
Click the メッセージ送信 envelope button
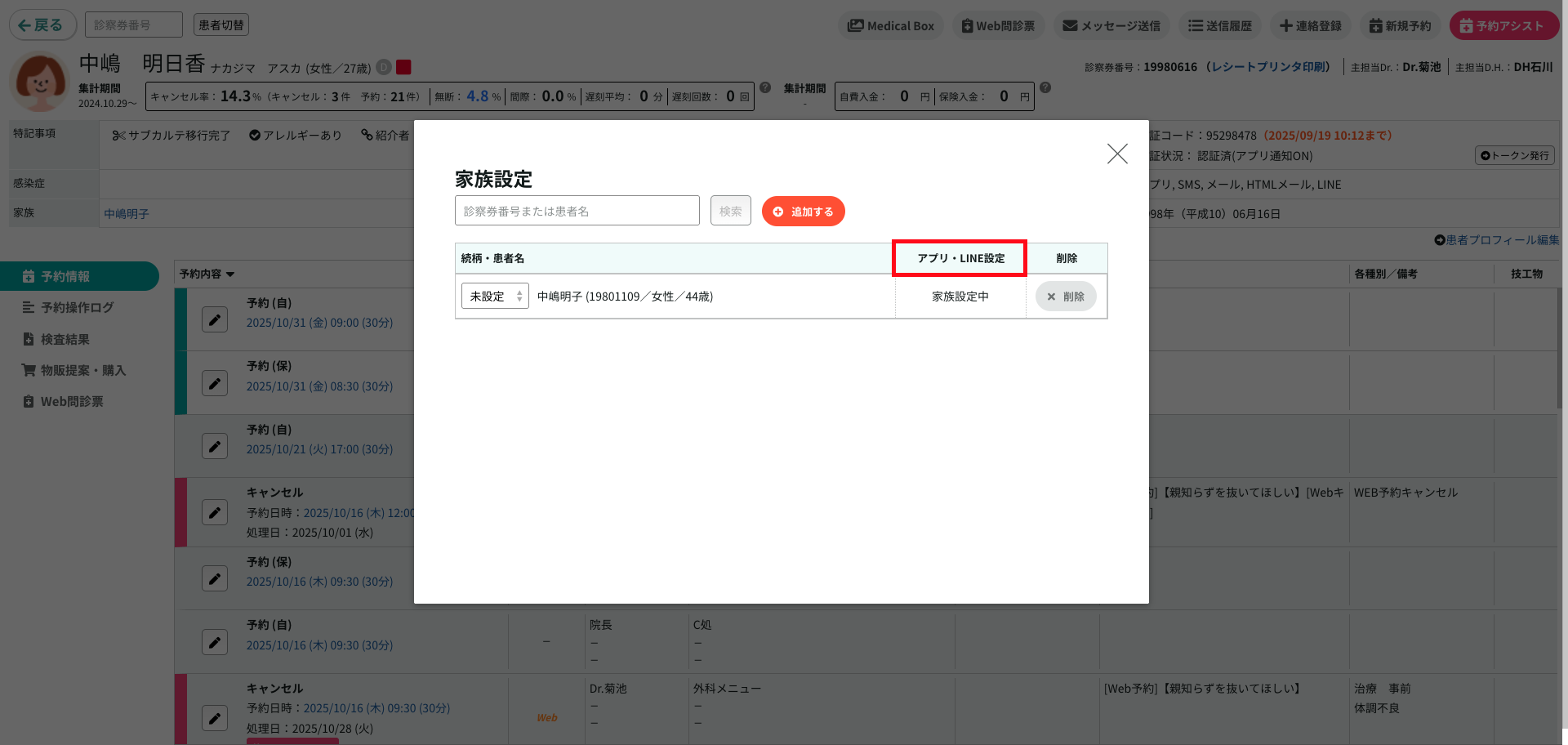point(1111,26)
